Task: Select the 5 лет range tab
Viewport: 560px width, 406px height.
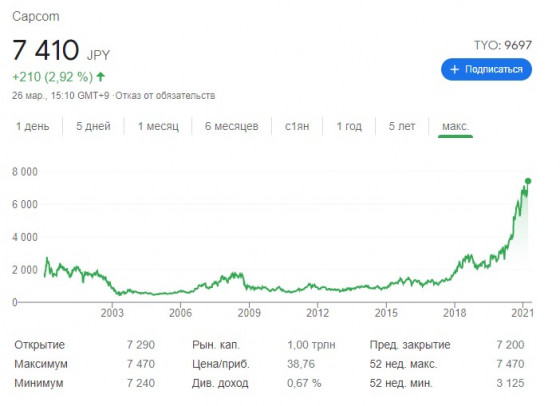Action: [x=402, y=126]
